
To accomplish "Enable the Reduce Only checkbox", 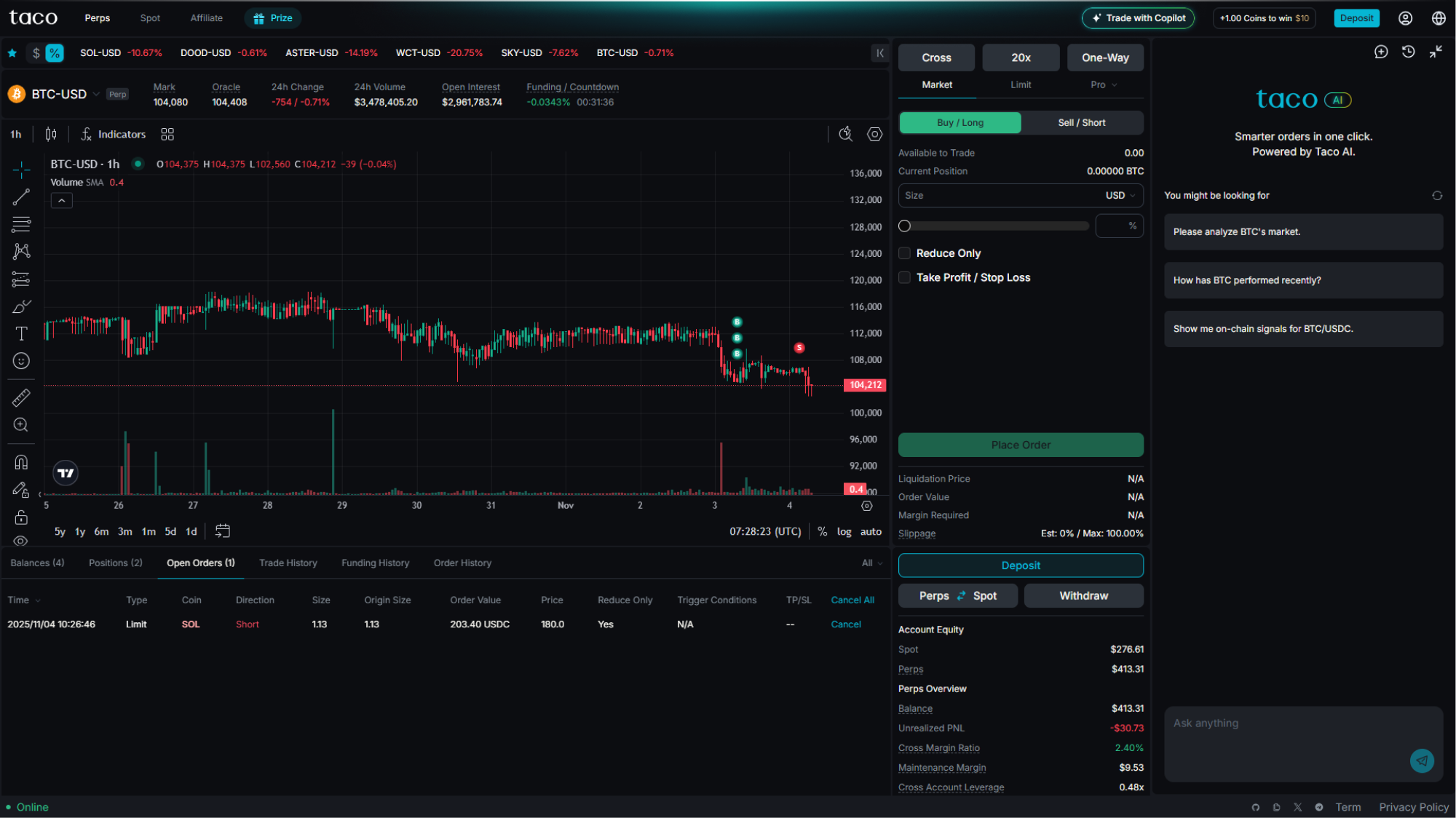I will point(904,253).
